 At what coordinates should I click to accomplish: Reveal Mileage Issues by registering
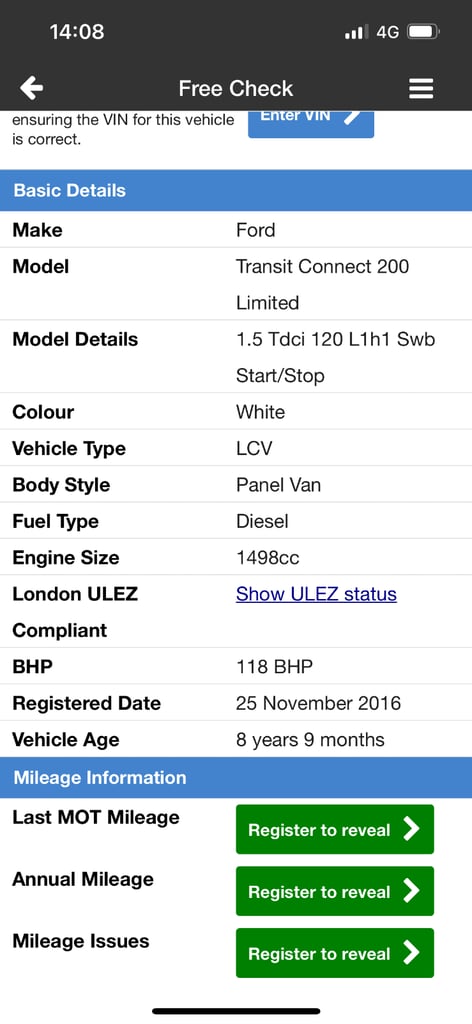point(334,953)
